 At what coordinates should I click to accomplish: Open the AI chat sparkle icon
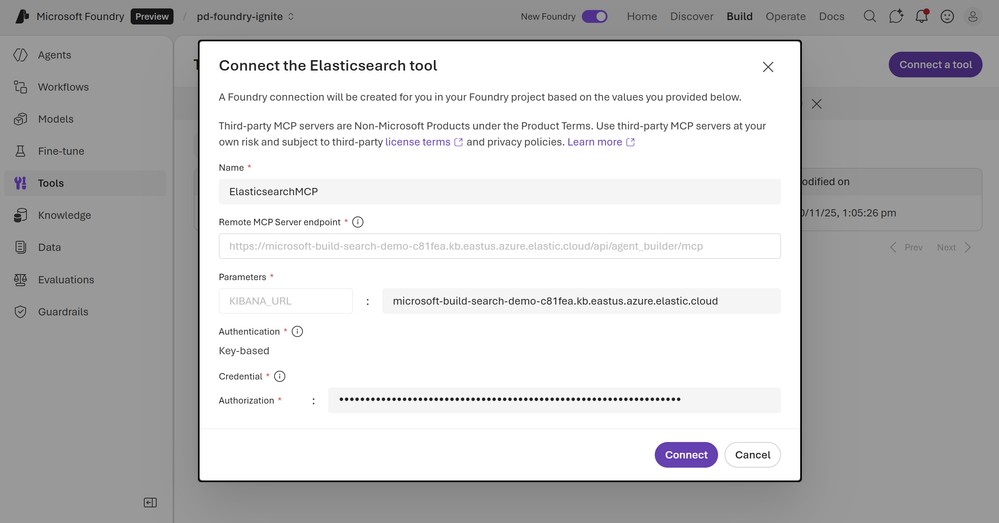896,17
